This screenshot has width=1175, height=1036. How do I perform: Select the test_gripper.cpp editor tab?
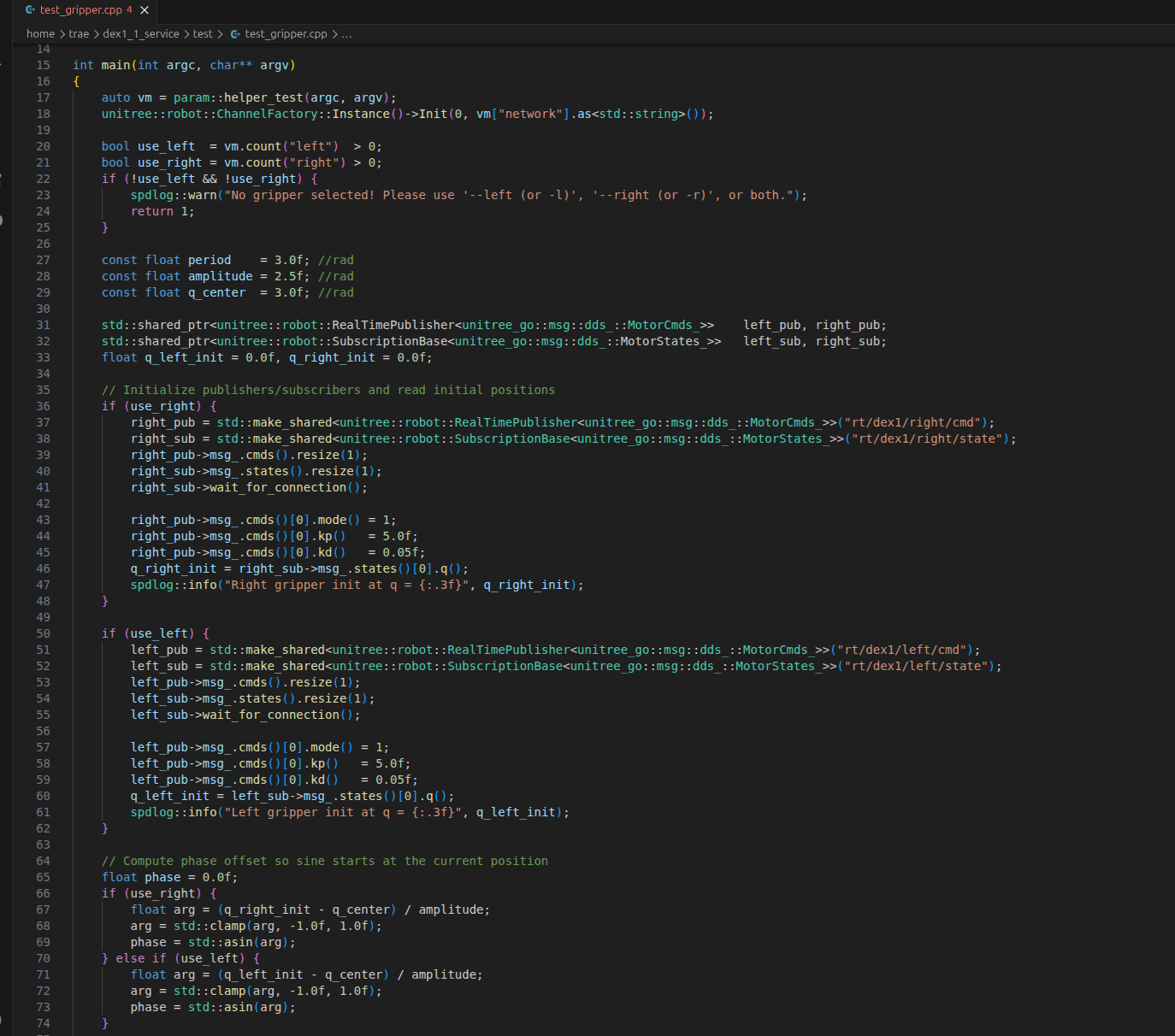click(x=81, y=10)
